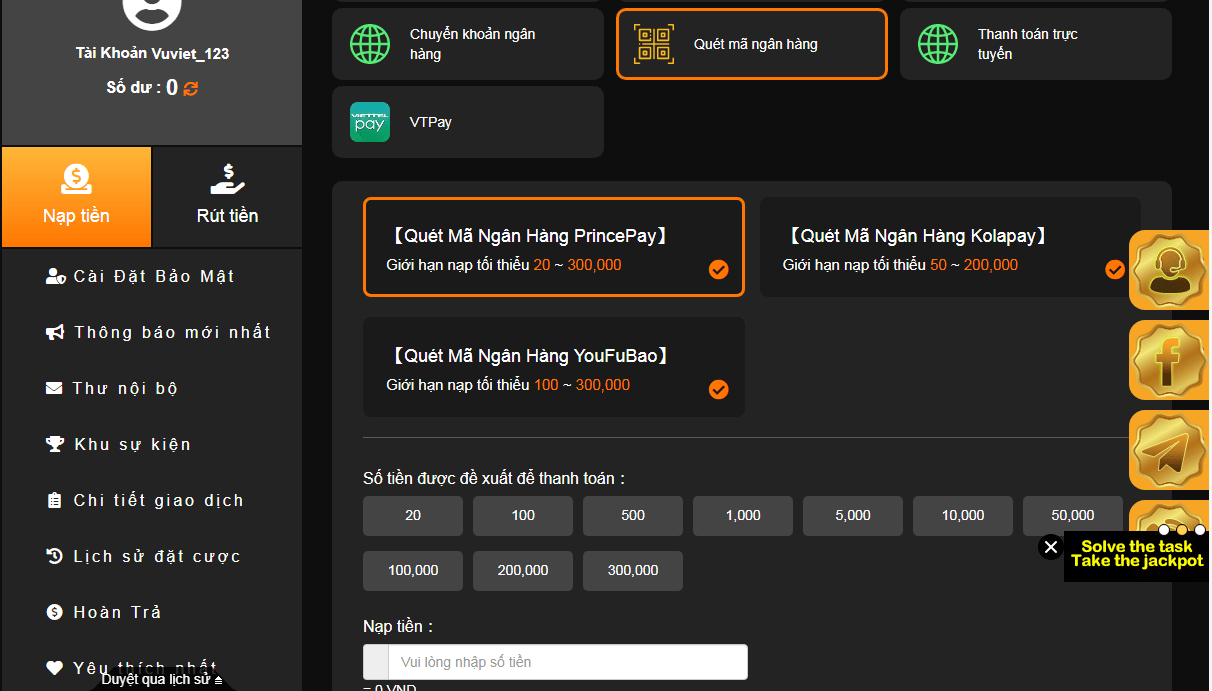Click history clock icon beside Lịch sử đặt cược

[55, 556]
